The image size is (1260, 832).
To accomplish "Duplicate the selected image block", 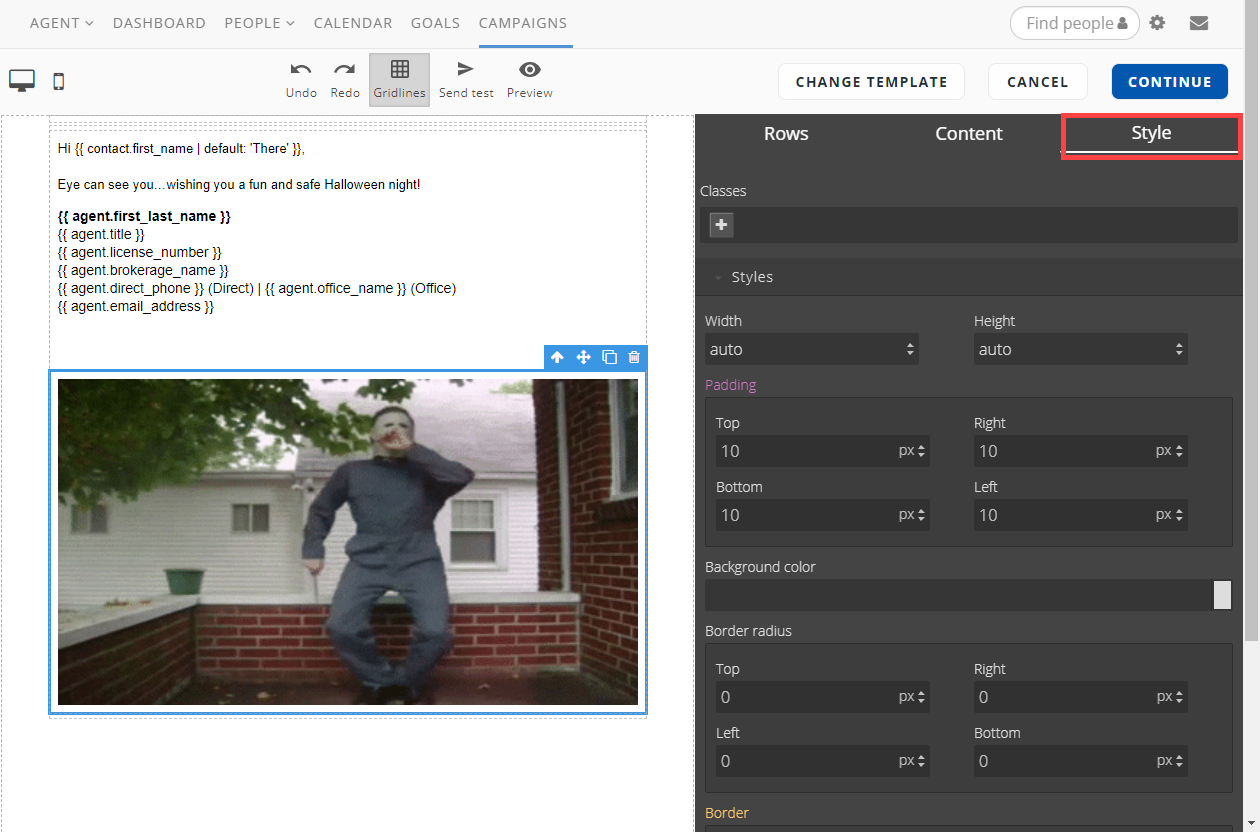I will pos(609,357).
